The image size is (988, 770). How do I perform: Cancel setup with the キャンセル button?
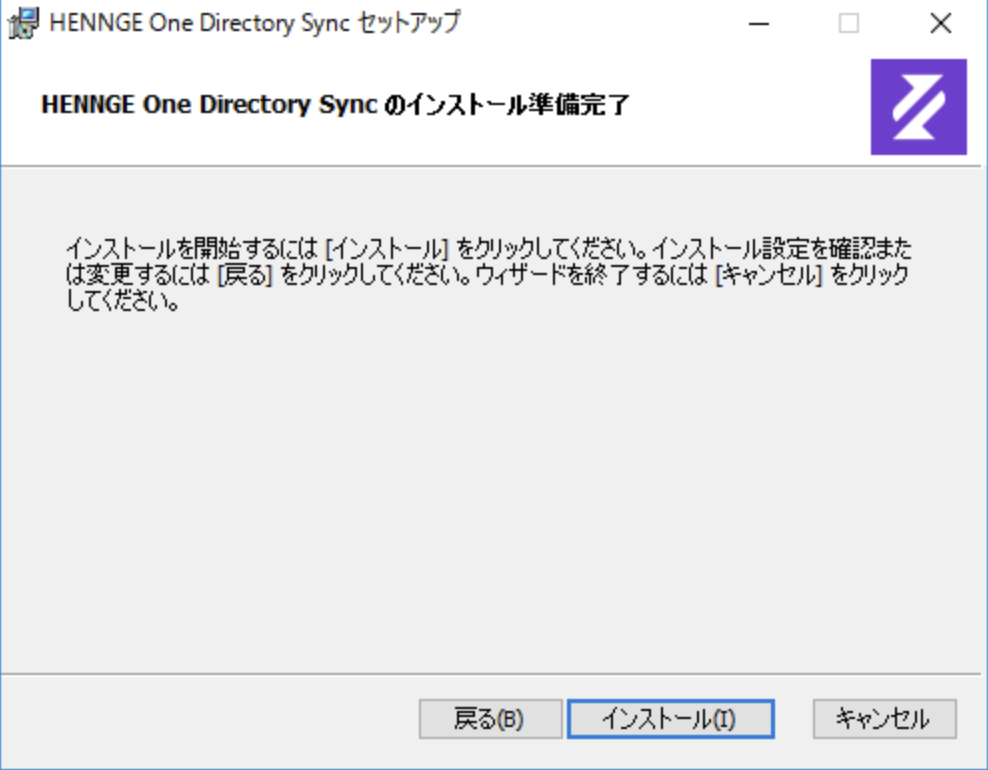[885, 719]
